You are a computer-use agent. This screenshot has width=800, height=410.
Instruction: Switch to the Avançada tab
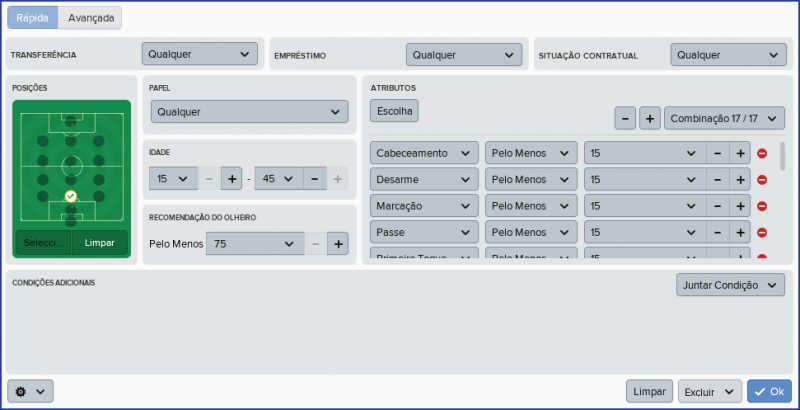point(91,17)
